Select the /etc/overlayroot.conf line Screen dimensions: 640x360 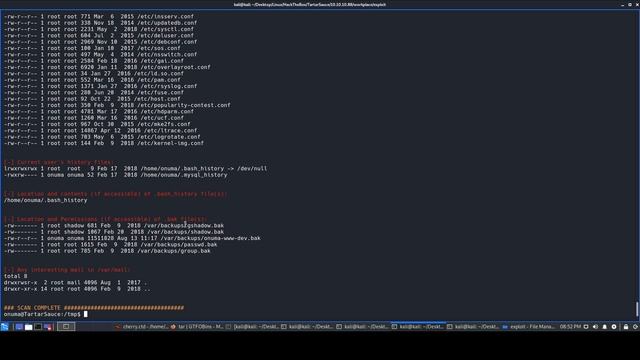click(x=107, y=67)
